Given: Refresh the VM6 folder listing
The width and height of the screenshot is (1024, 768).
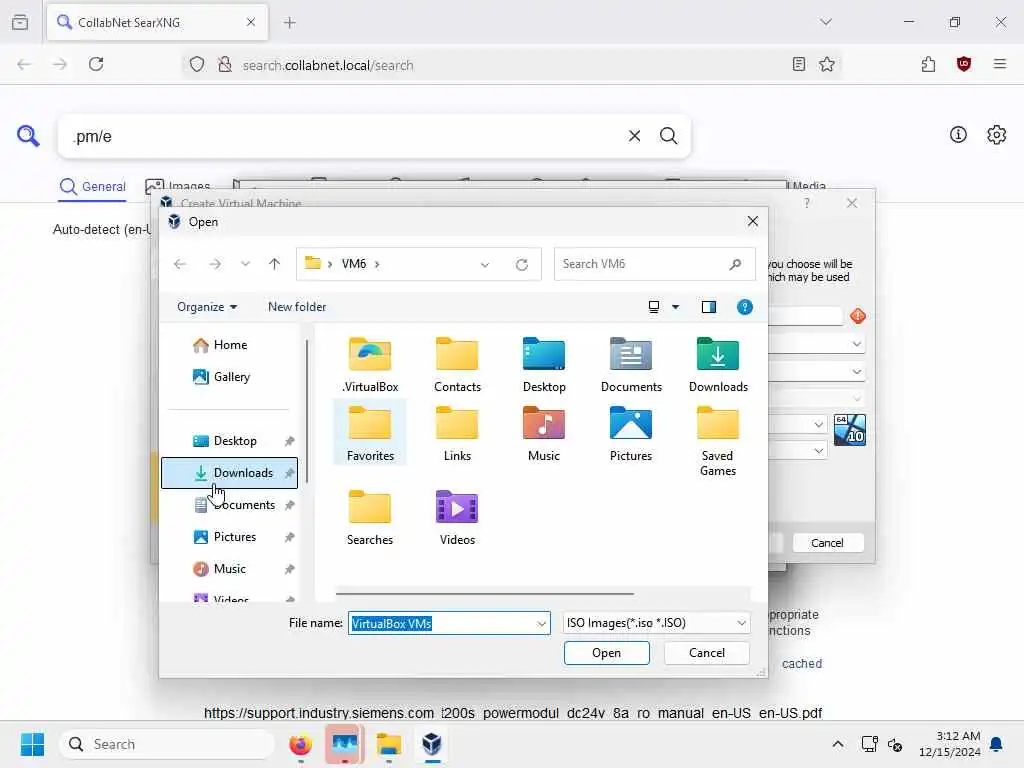Looking at the screenshot, I should tap(521, 264).
